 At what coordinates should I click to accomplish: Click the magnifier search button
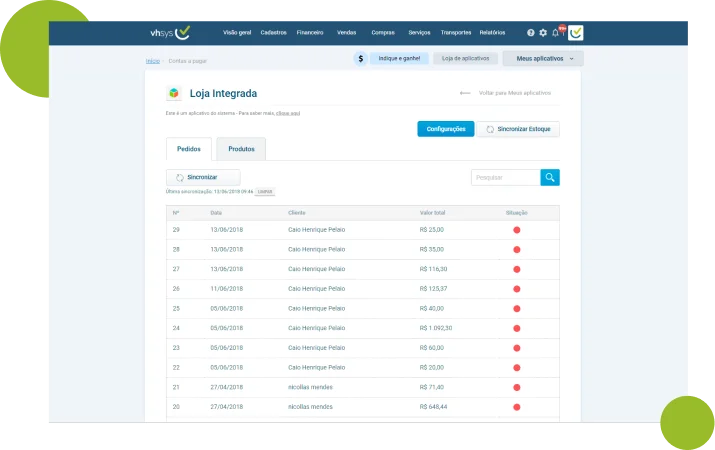[550, 177]
